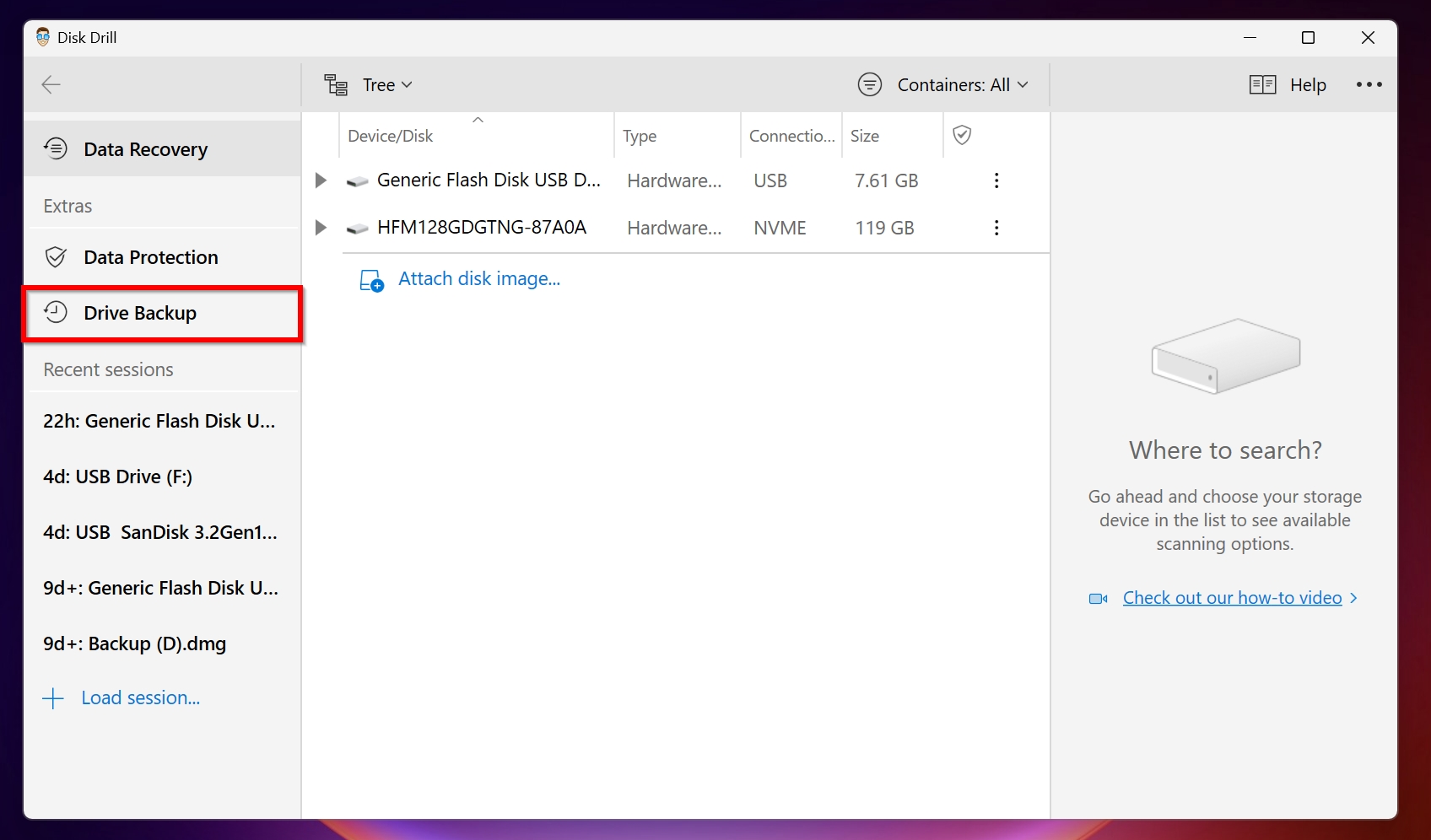1431x840 pixels.
Task: Click the Generic Flash Disk drive icon
Action: (358, 181)
